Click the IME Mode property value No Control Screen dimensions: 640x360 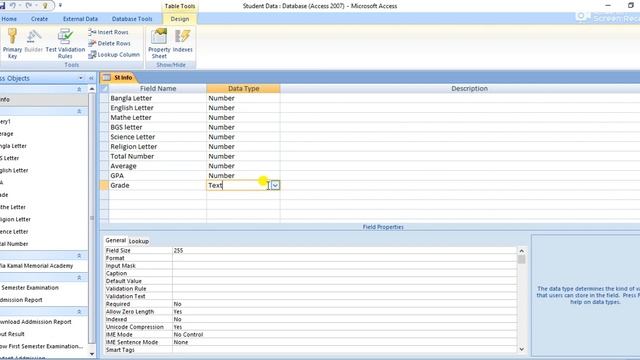click(344, 334)
